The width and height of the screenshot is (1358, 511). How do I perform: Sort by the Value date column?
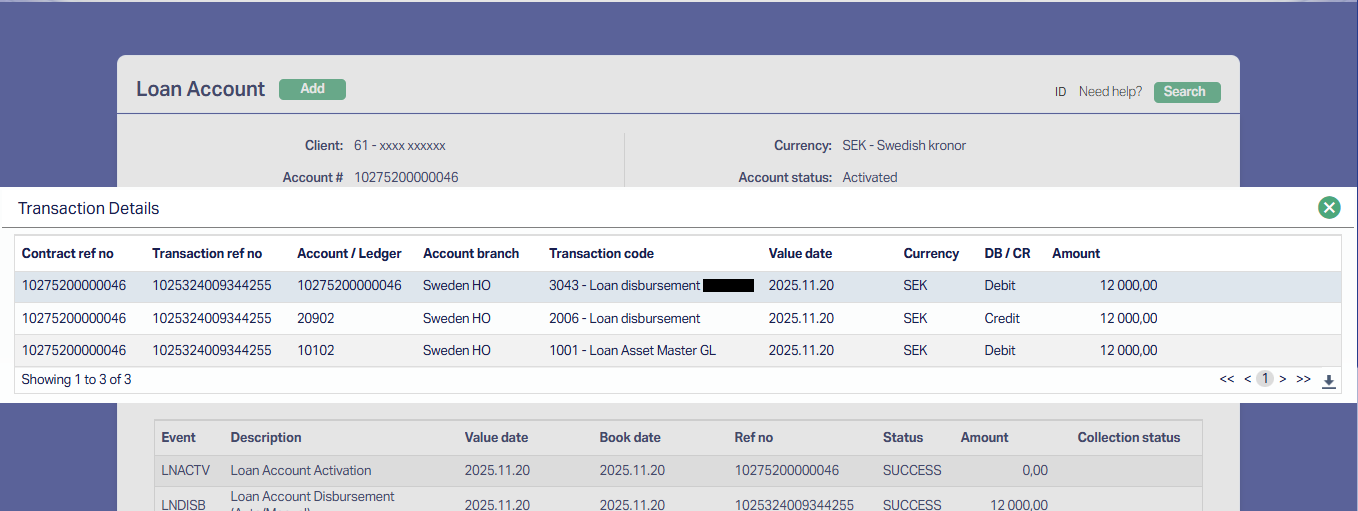click(800, 254)
